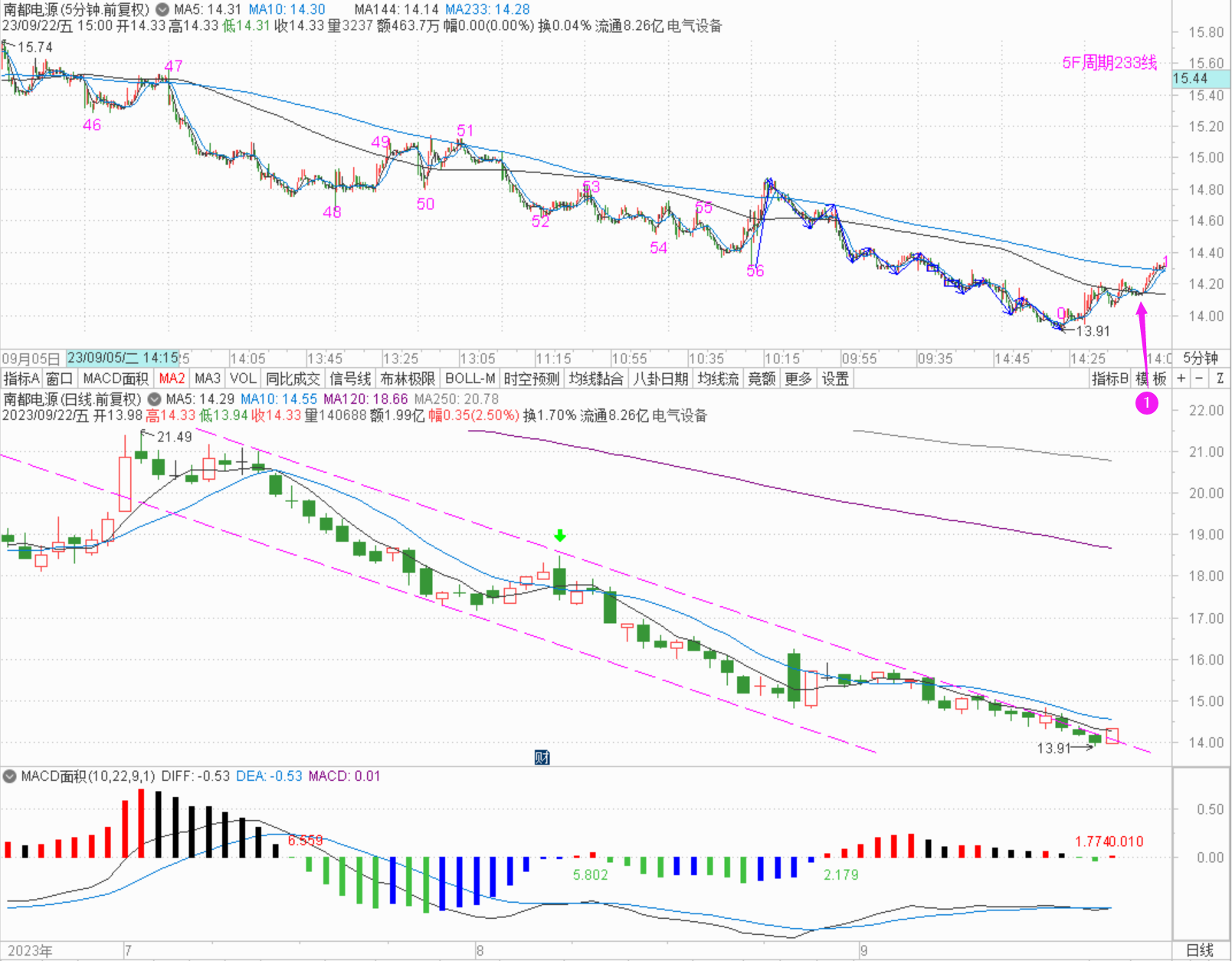Open the 5分钟 period selector
Image resolution: width=1232 pixels, height=961 pixels.
click(1201, 358)
